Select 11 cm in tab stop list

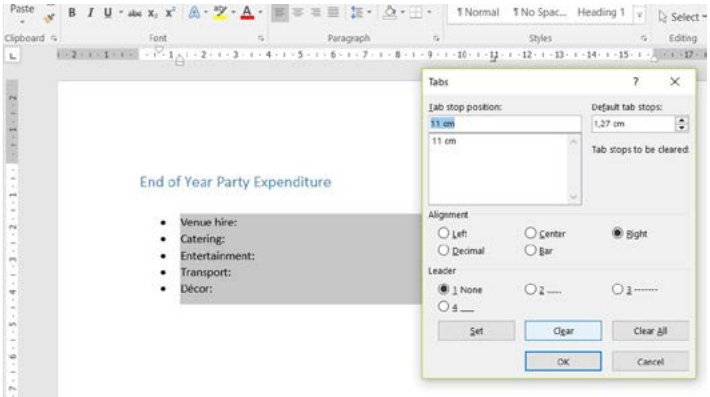tap(444, 141)
